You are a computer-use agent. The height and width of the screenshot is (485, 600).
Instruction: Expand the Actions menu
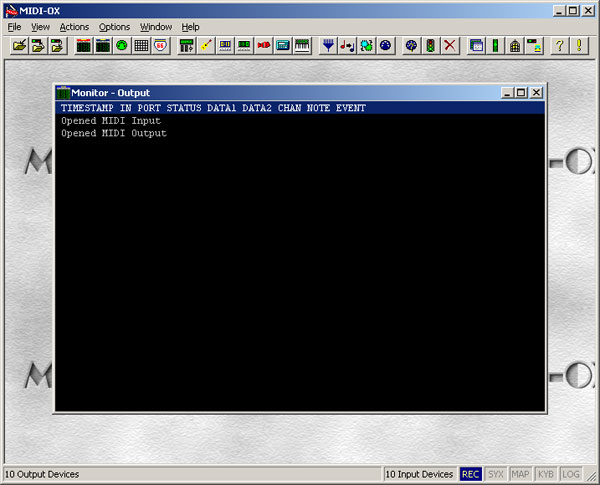[x=74, y=27]
